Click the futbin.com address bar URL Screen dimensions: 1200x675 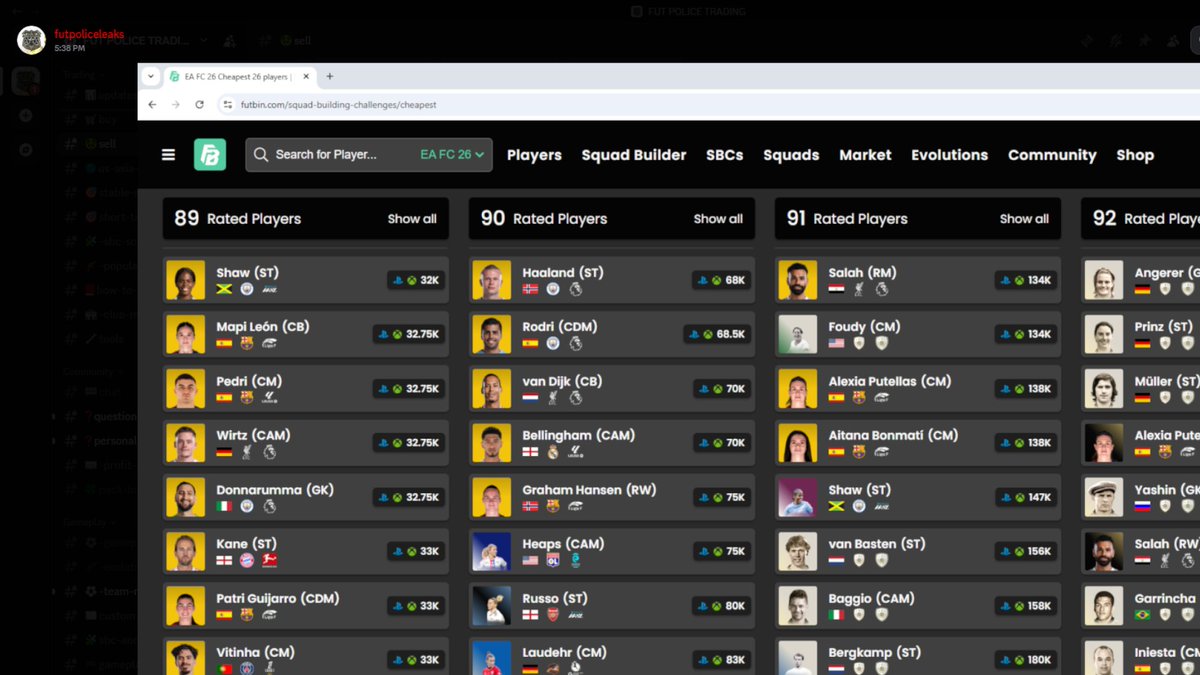pyautogui.click(x=338, y=104)
